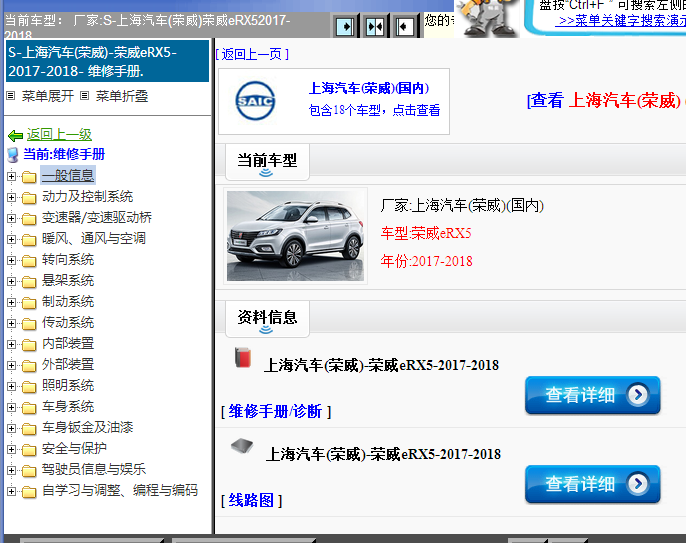Open the 资料信息 tab
This screenshot has width=686, height=543.
point(267,319)
